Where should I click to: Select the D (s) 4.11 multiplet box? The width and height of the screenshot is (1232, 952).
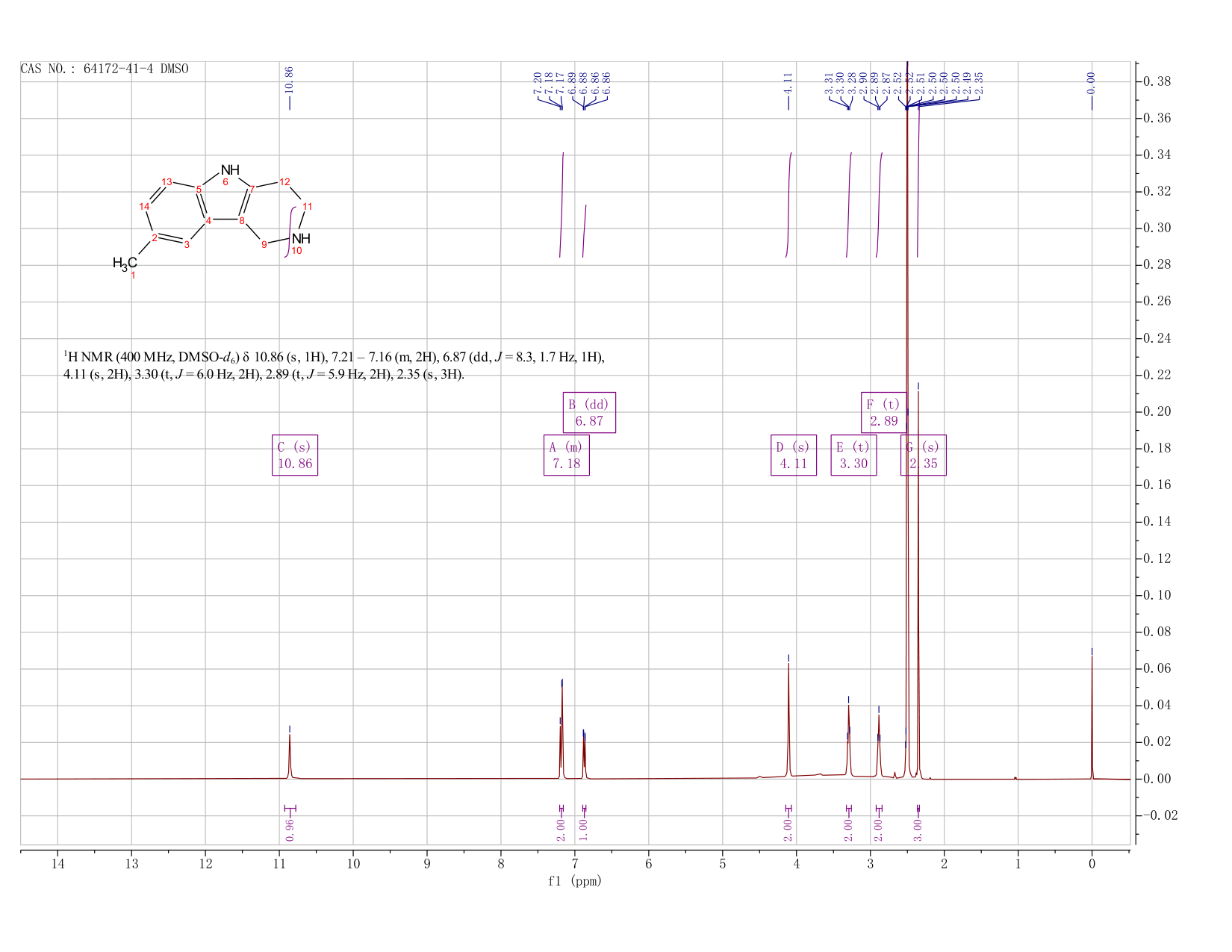(x=794, y=455)
